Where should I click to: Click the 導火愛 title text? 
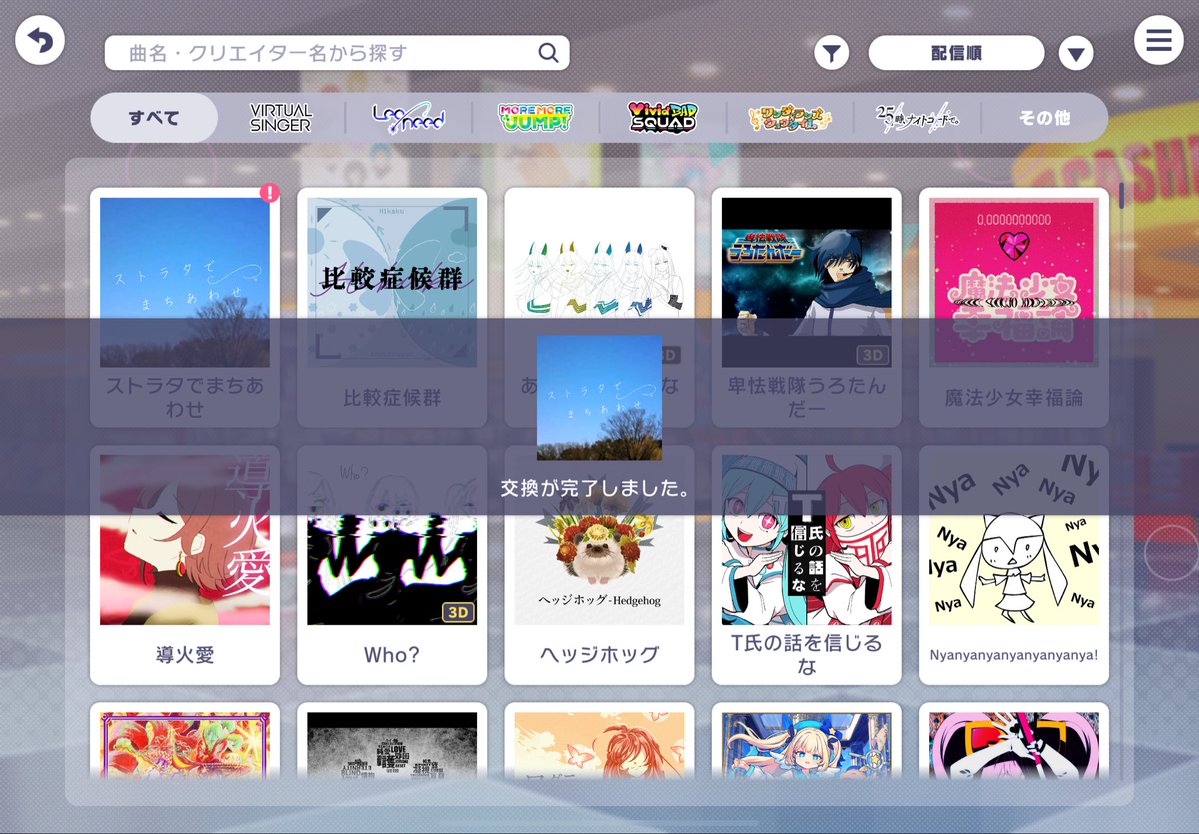click(185, 655)
